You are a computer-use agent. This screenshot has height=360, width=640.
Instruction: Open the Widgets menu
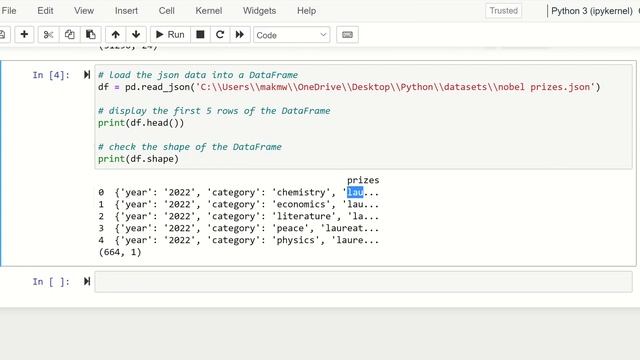(x=259, y=11)
